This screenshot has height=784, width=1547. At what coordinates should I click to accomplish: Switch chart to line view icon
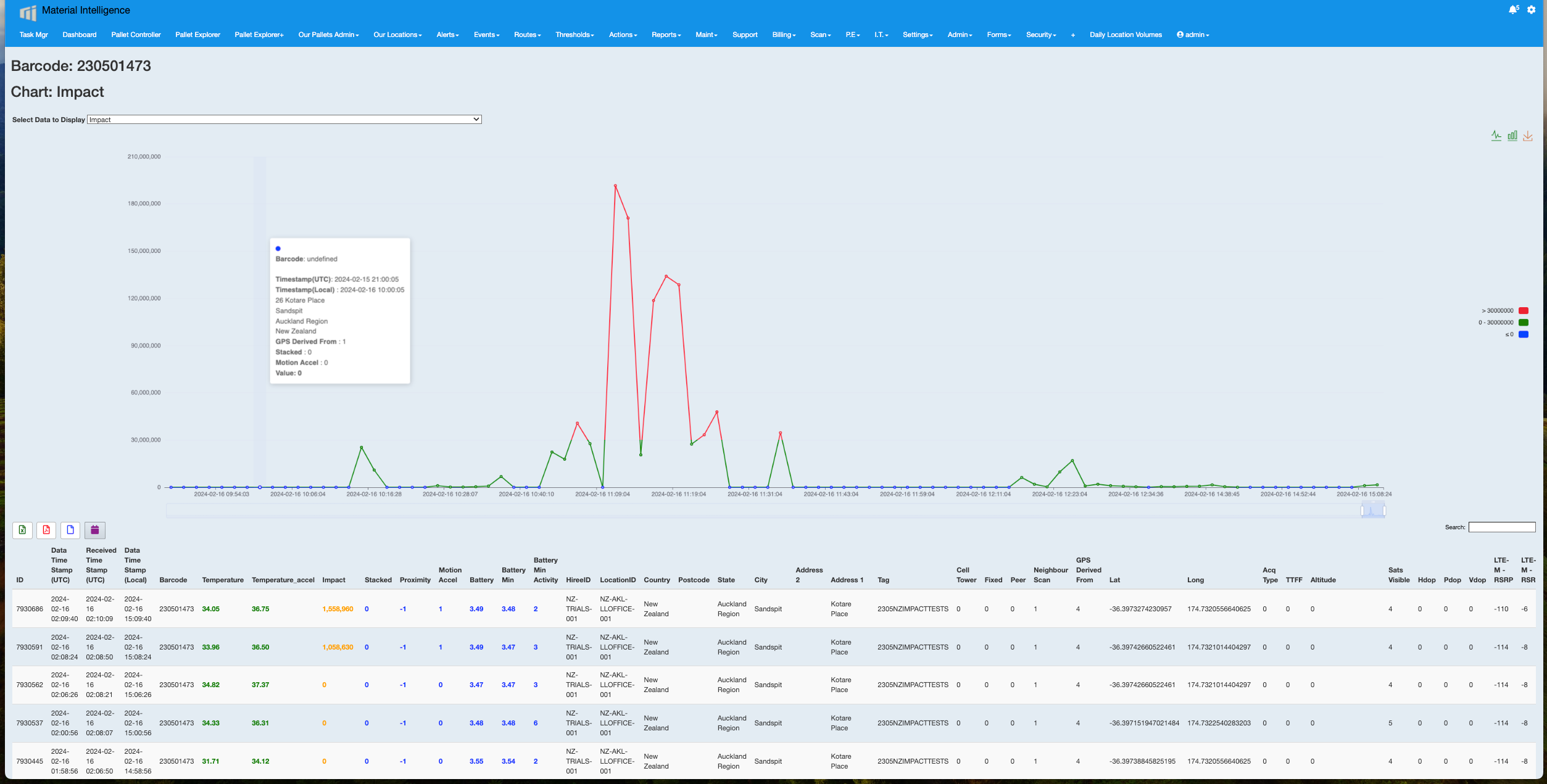click(x=1496, y=136)
